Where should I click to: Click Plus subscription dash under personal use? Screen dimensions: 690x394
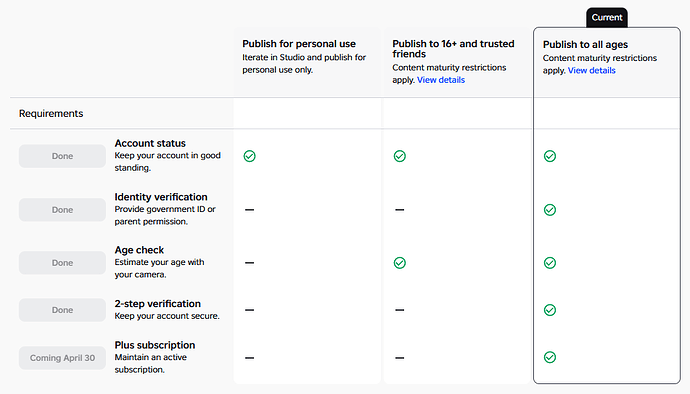pos(250,357)
